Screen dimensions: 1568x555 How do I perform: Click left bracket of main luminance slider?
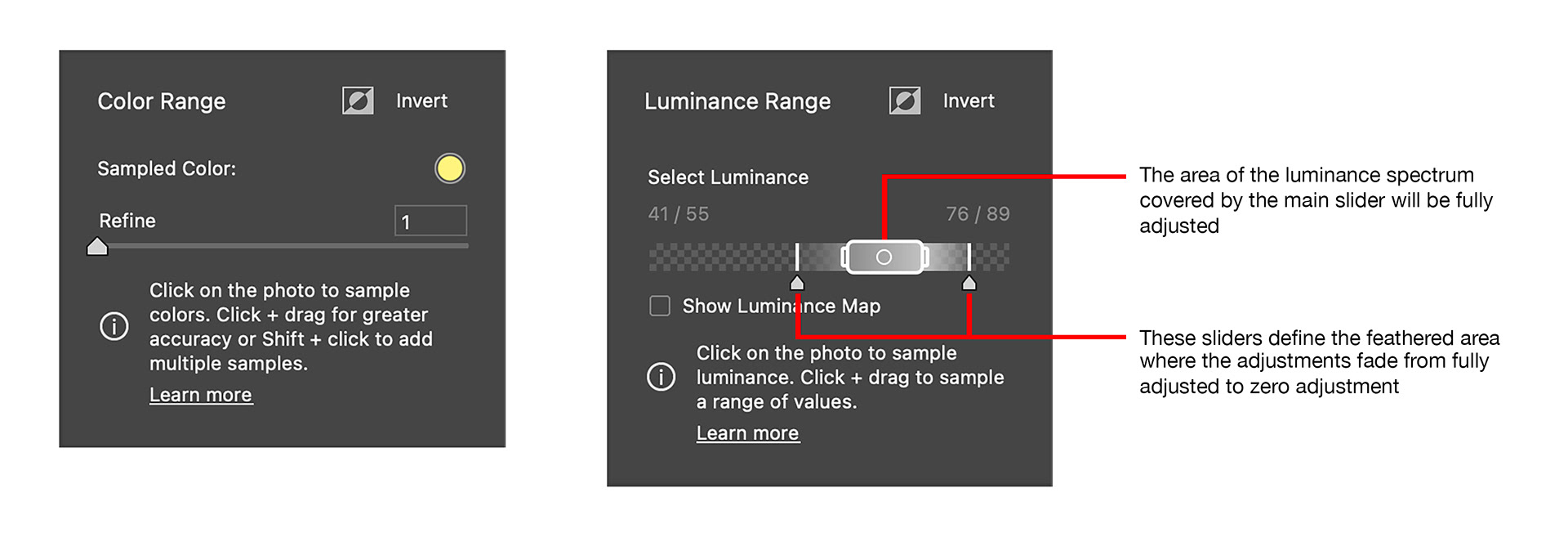tap(844, 257)
